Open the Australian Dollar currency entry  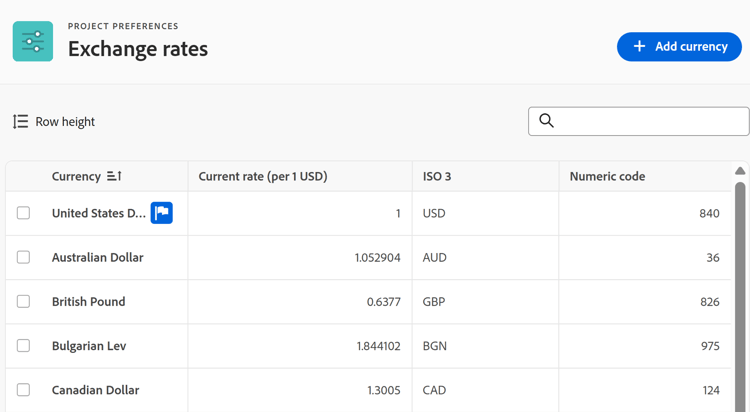pos(98,257)
